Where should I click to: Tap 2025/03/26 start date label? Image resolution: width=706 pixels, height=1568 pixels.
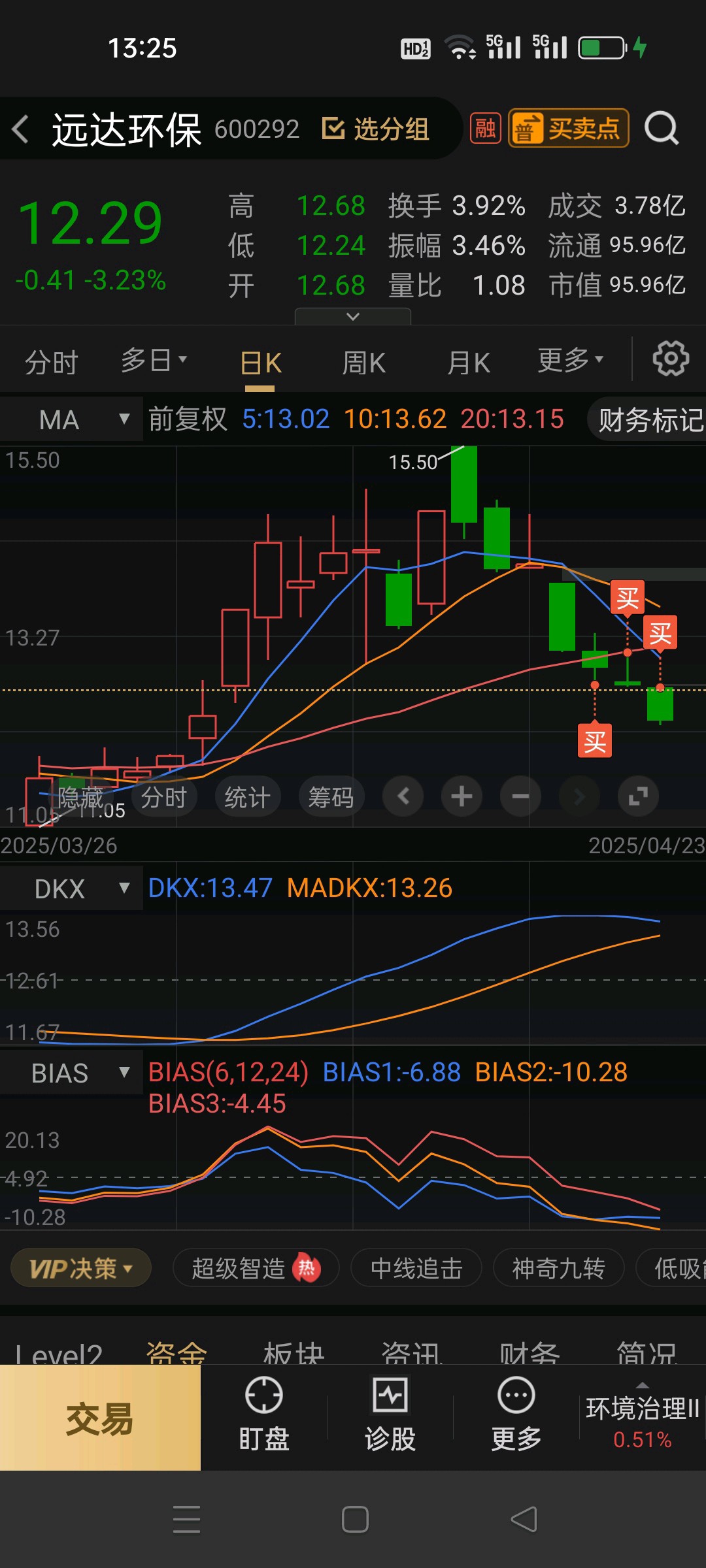point(59,845)
